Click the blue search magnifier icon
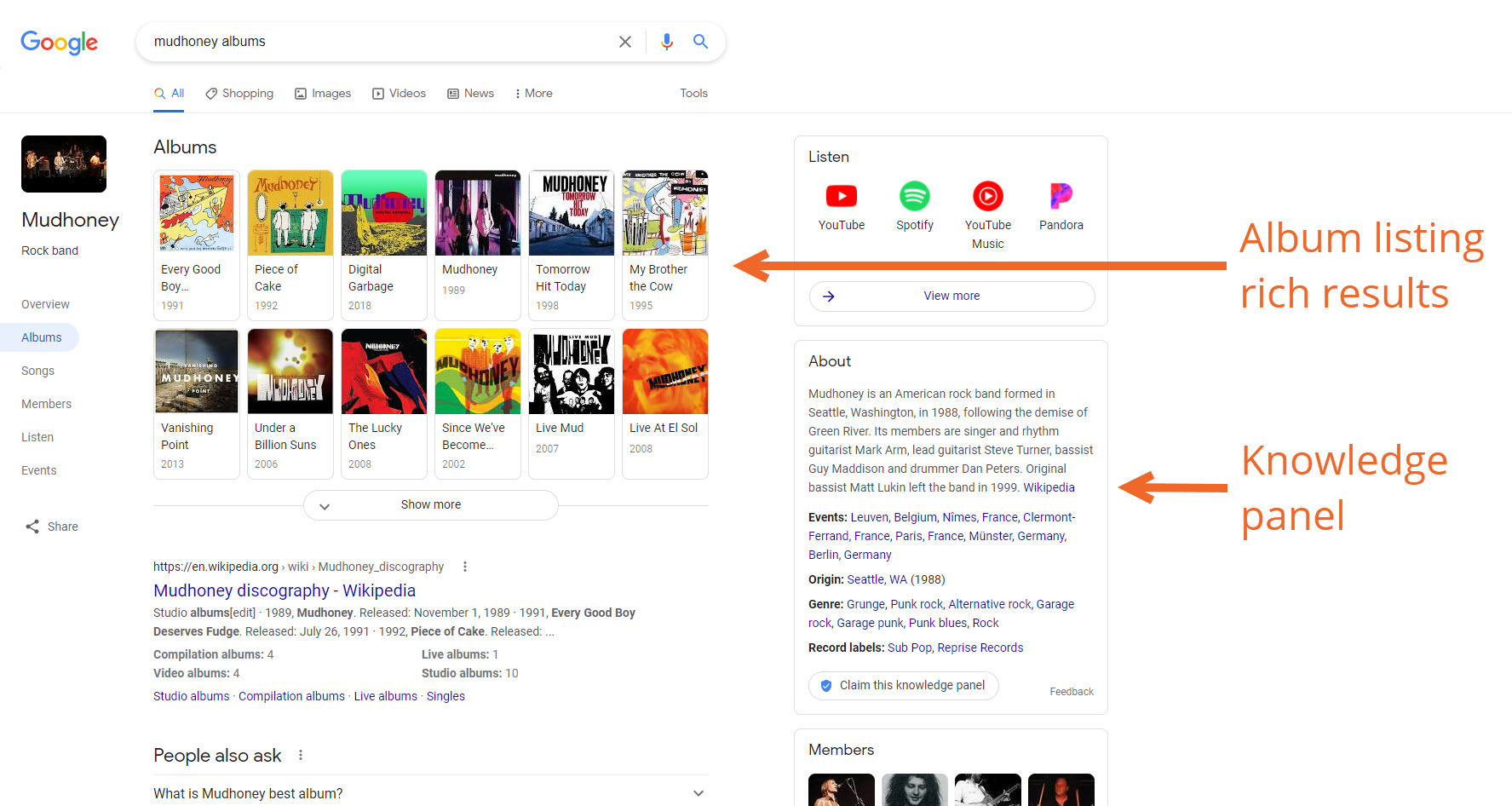The width and height of the screenshot is (1512, 806). point(700,42)
